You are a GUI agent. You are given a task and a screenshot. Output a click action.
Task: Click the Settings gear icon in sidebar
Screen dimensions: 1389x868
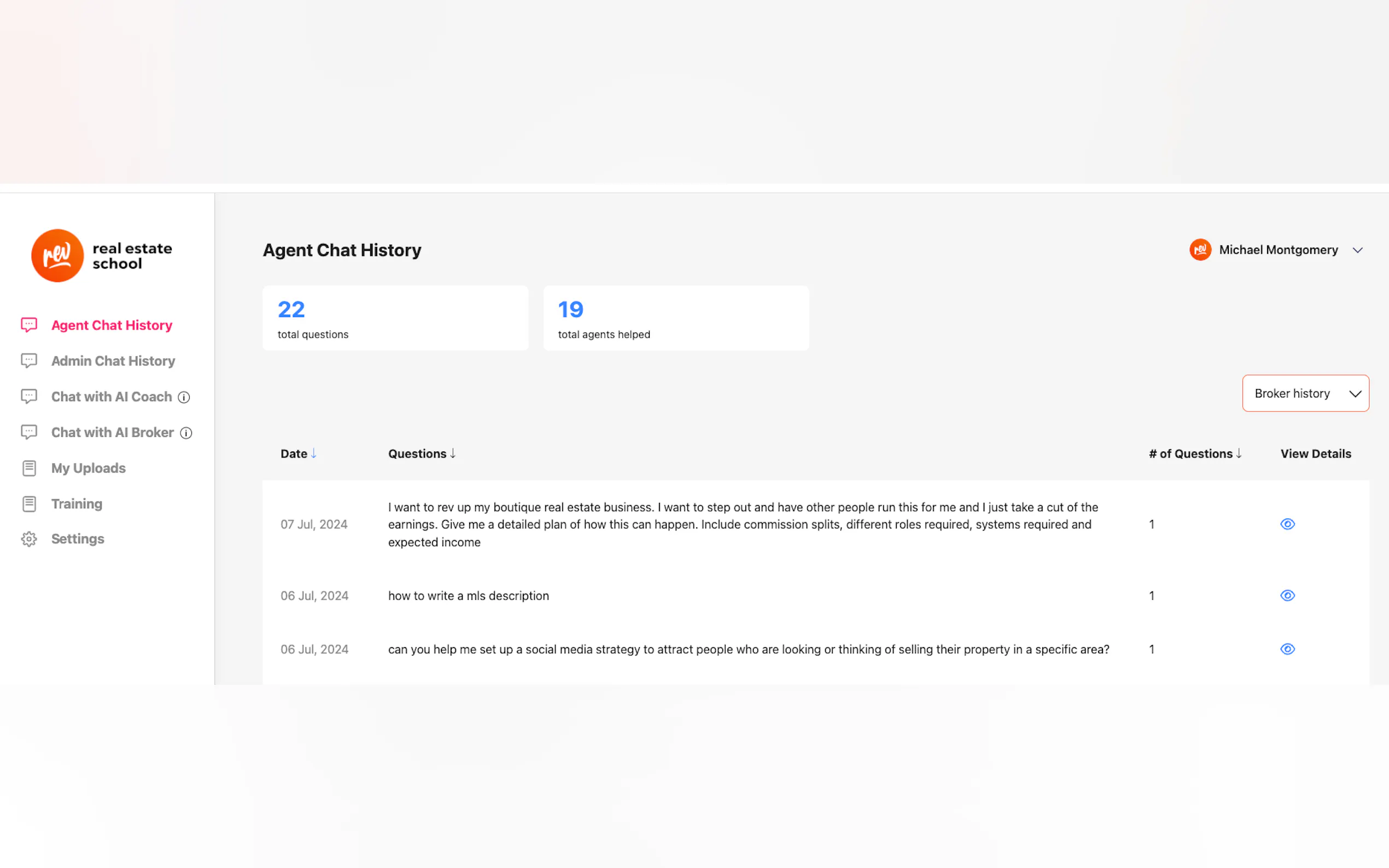pos(29,539)
